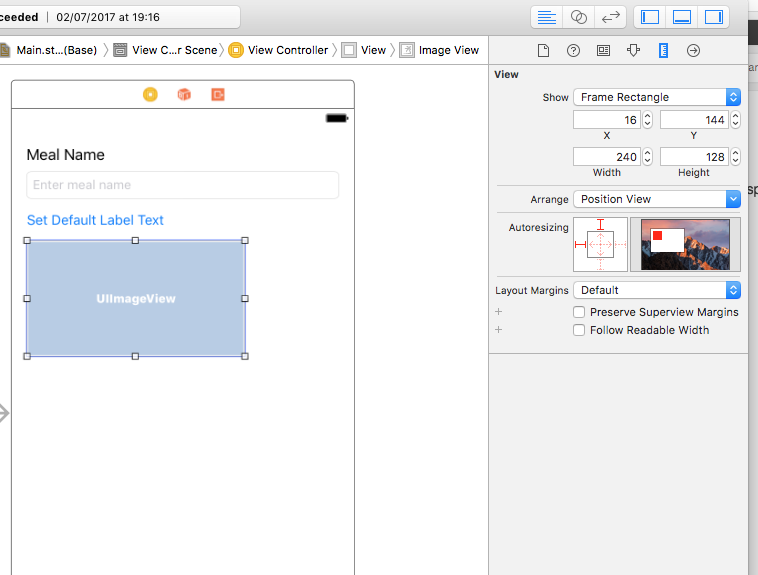Viewport: 758px width, 575px height.
Task: Select the UIImageView on canvas
Action: coord(136,298)
